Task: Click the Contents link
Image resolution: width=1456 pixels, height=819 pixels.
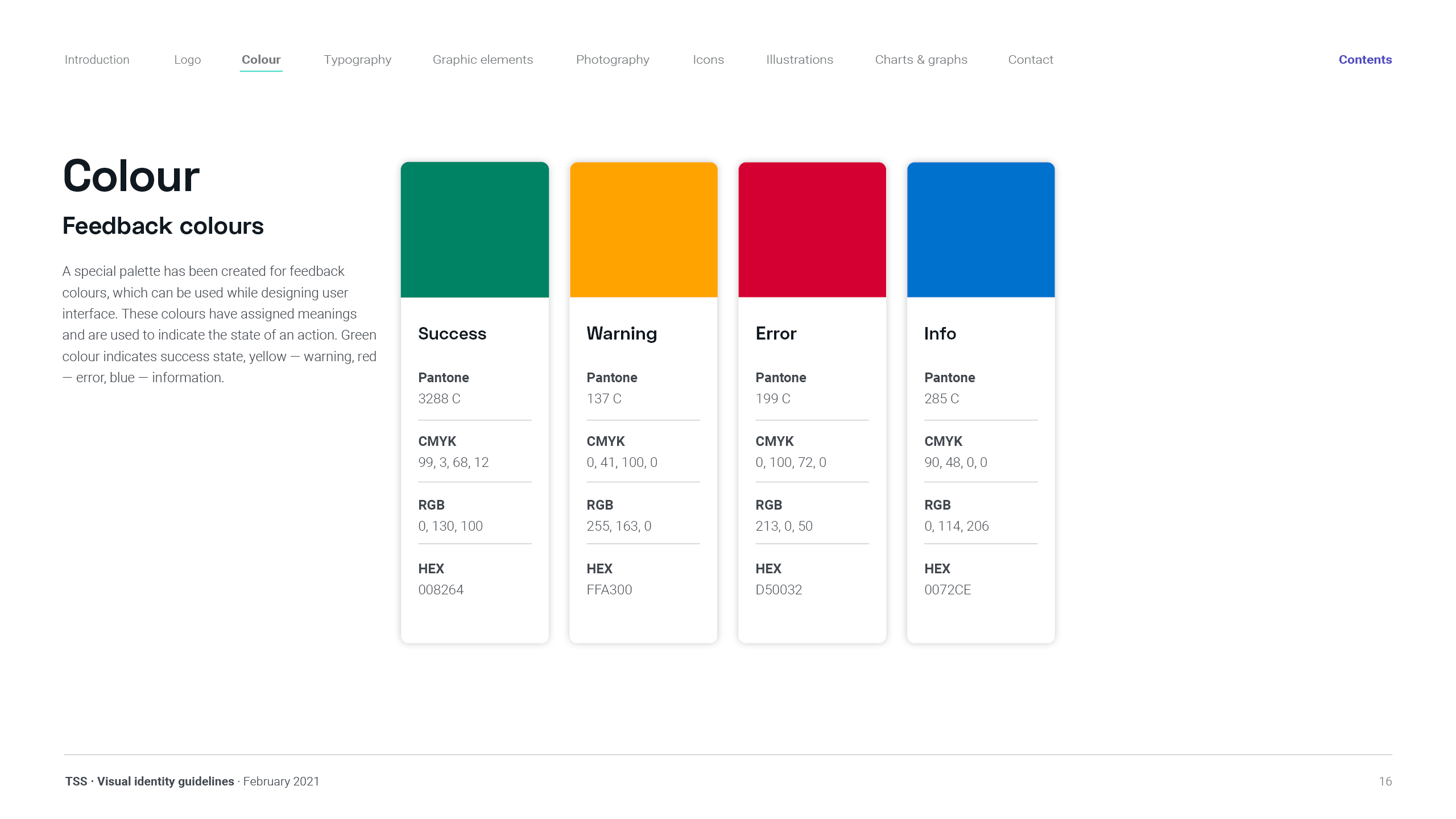Action: tap(1364, 60)
